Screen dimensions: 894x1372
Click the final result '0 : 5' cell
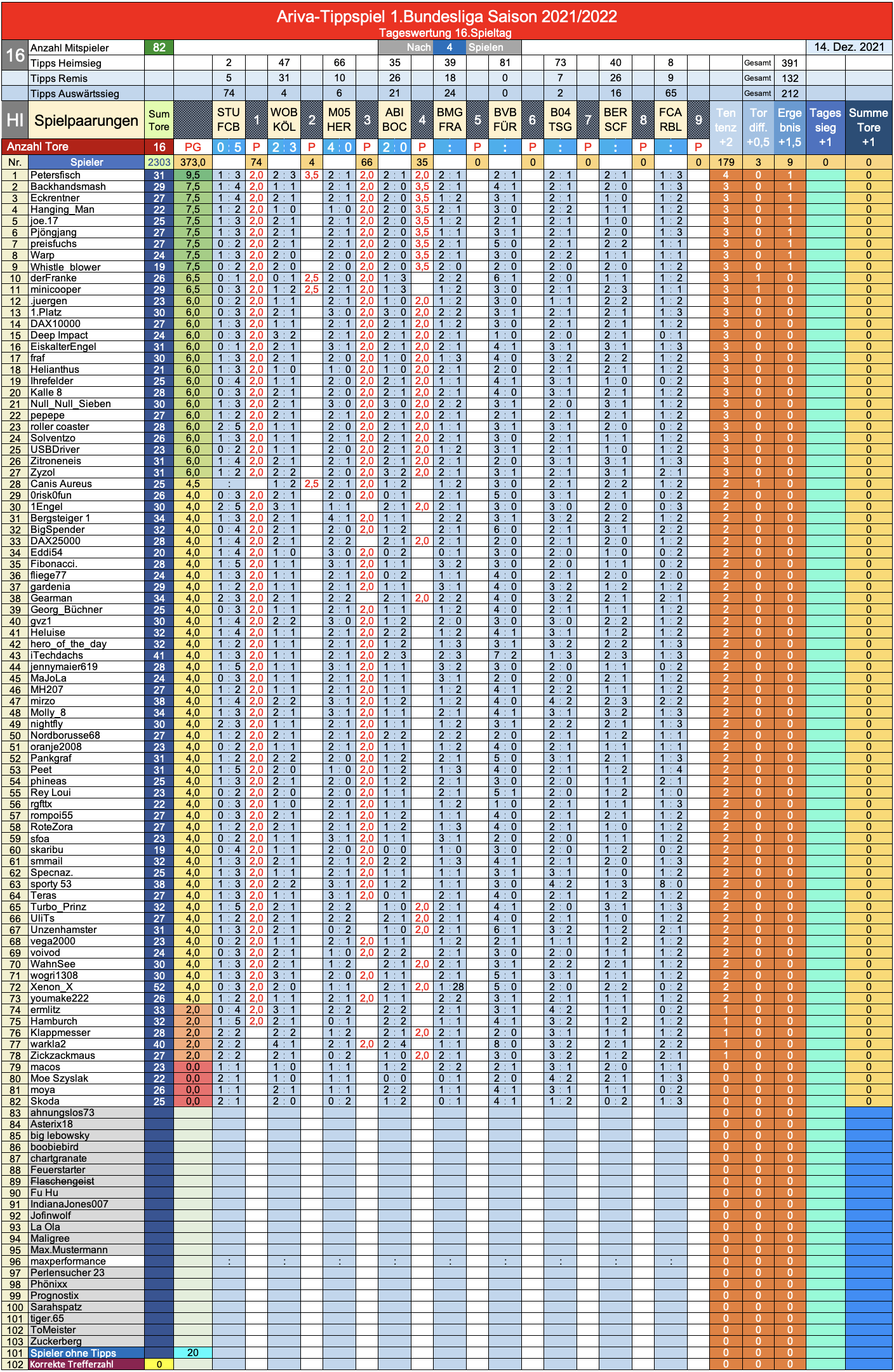pyautogui.click(x=229, y=147)
